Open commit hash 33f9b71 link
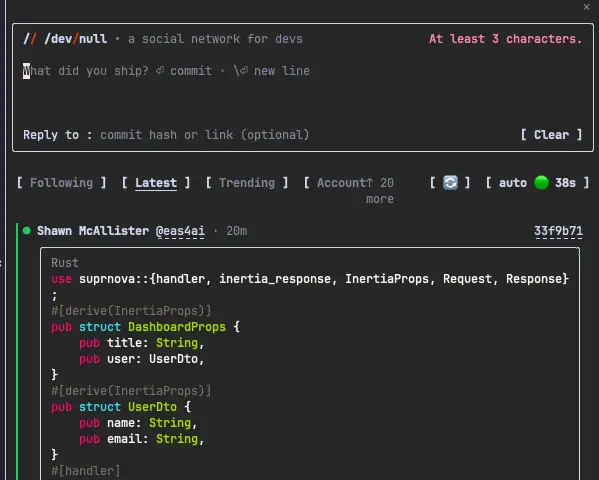The image size is (599, 480). click(x=558, y=231)
